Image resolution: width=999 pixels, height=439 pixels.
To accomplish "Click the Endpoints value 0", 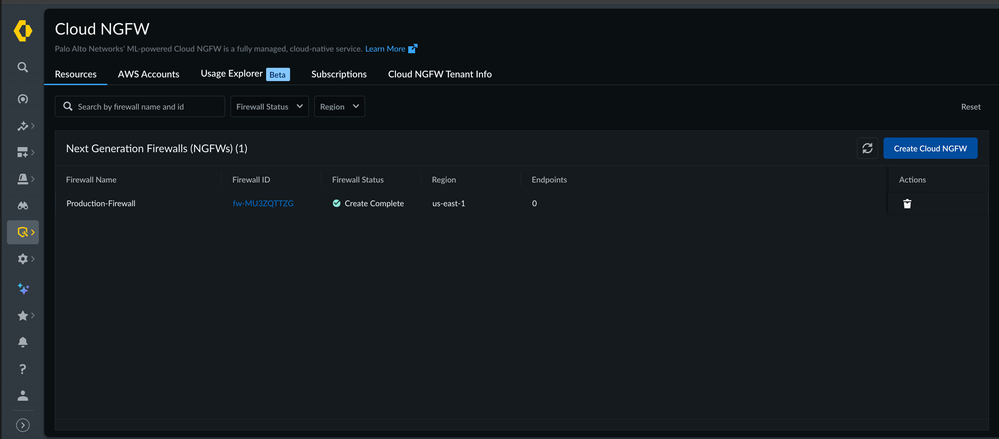I will (x=534, y=204).
